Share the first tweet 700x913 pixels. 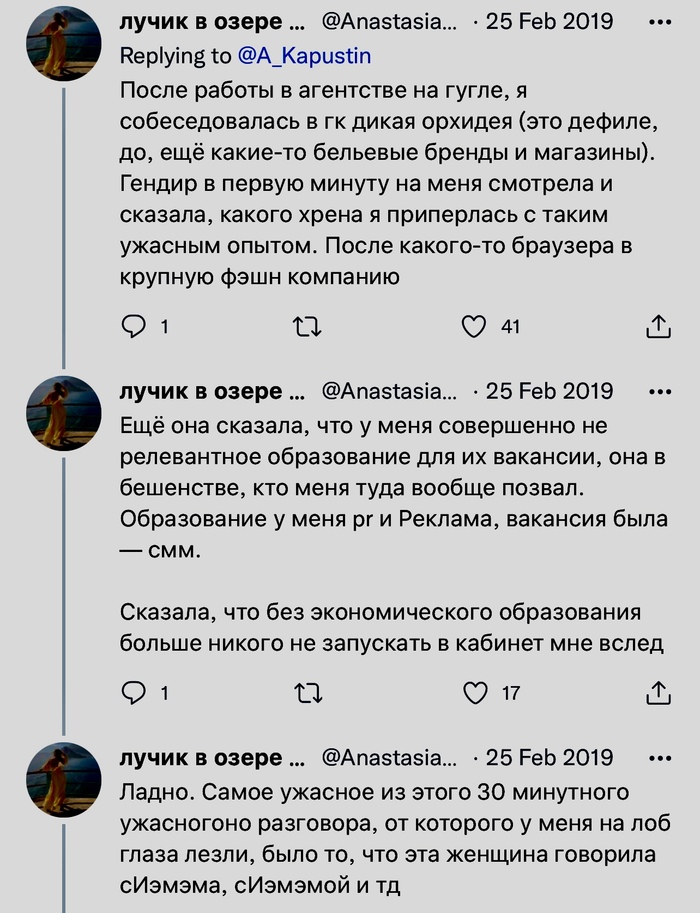tap(658, 326)
